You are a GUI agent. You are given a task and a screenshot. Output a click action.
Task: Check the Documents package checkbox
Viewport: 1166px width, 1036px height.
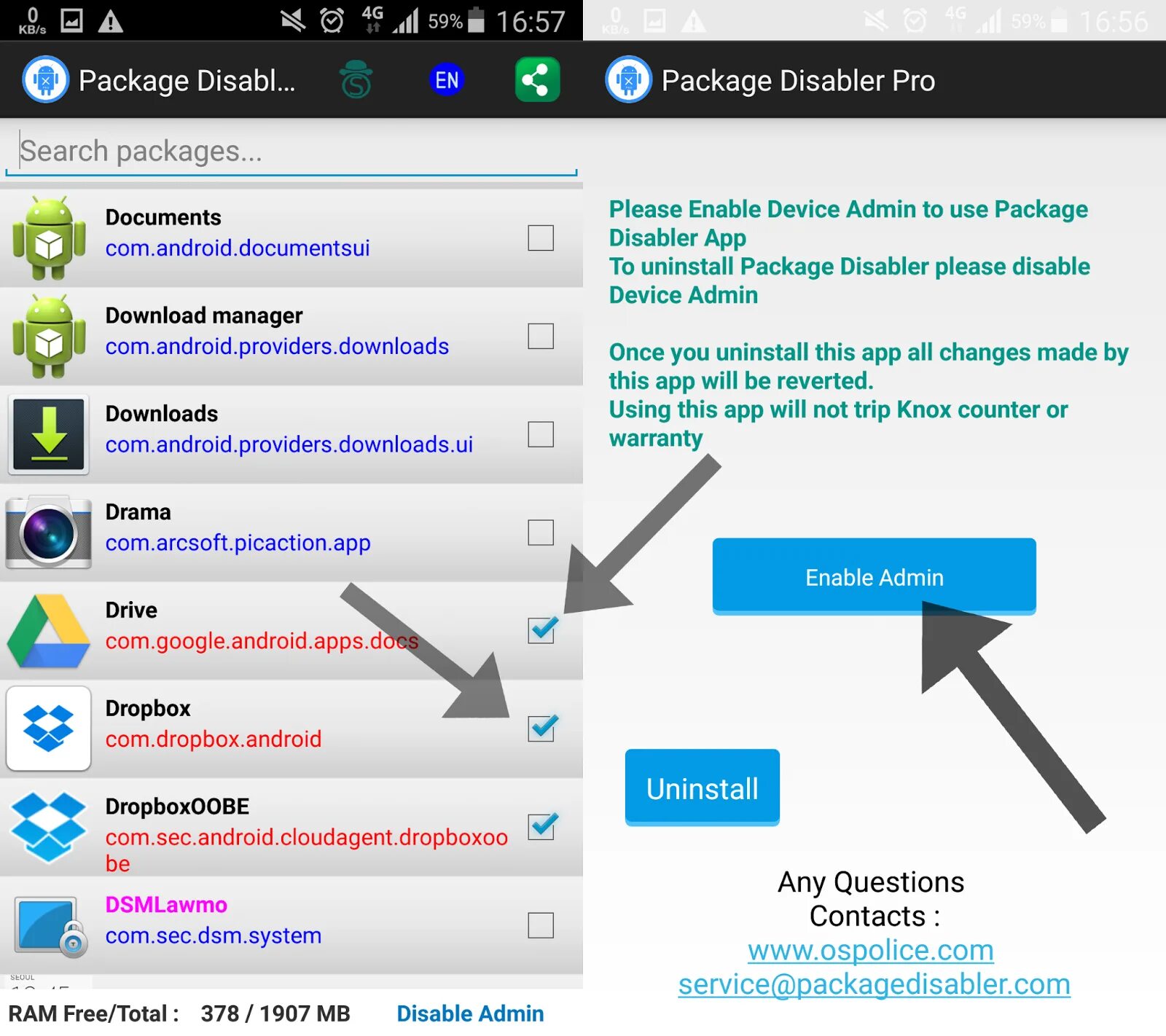coord(541,238)
